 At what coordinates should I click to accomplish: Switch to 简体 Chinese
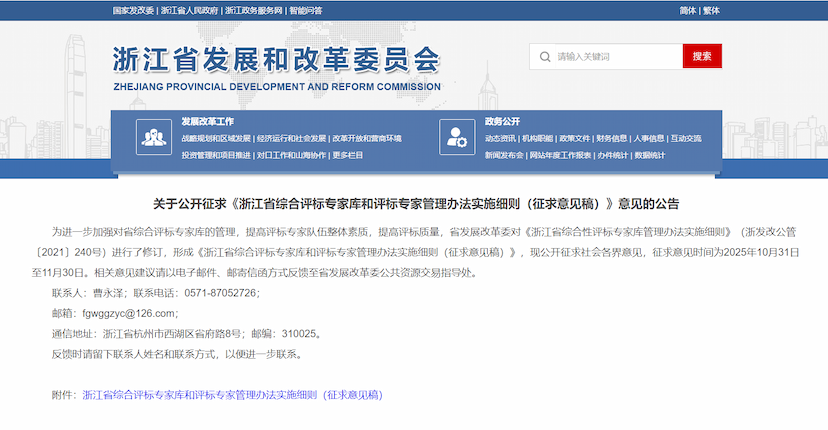[687, 10]
